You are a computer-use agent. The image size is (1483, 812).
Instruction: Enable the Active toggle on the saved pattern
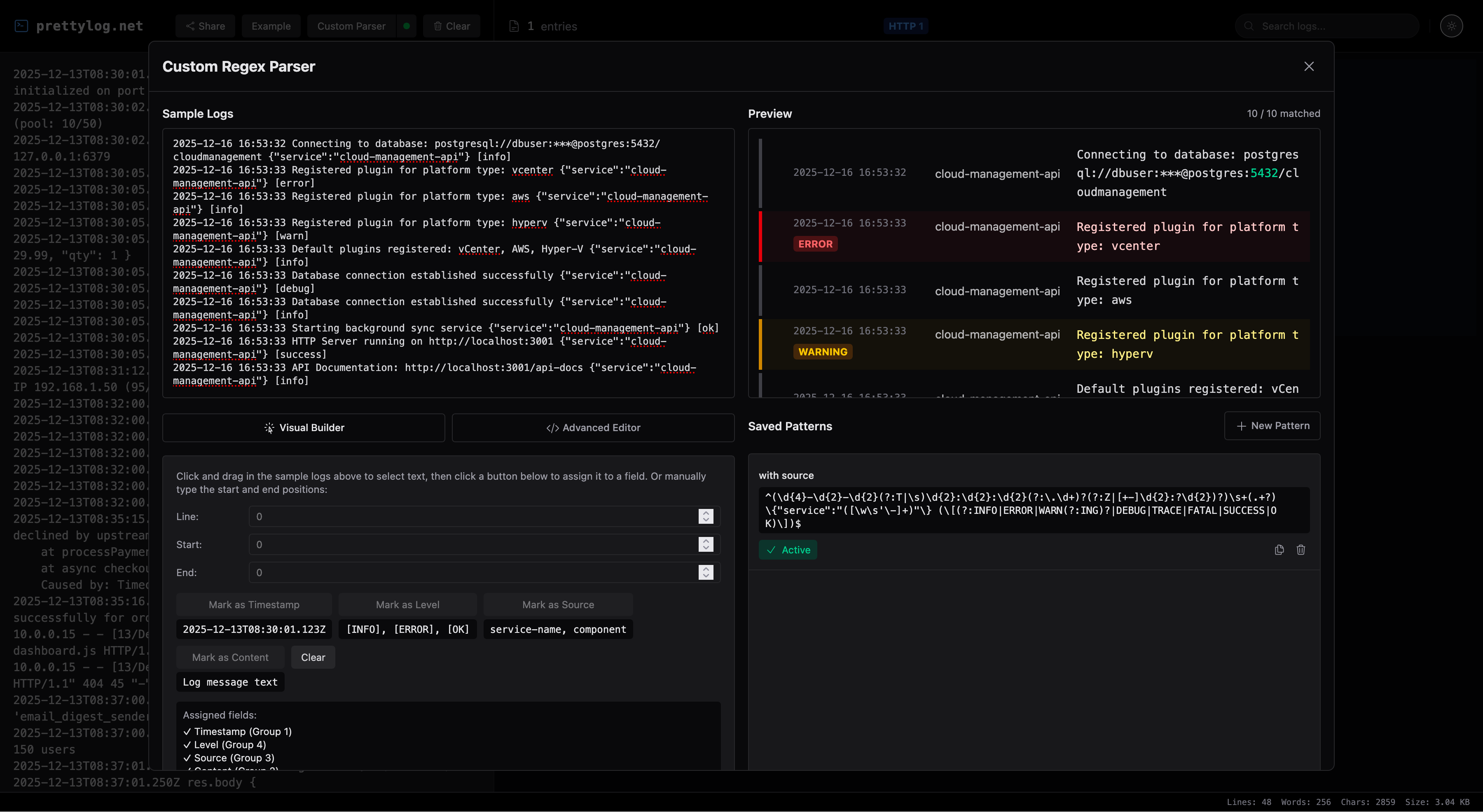pos(788,550)
